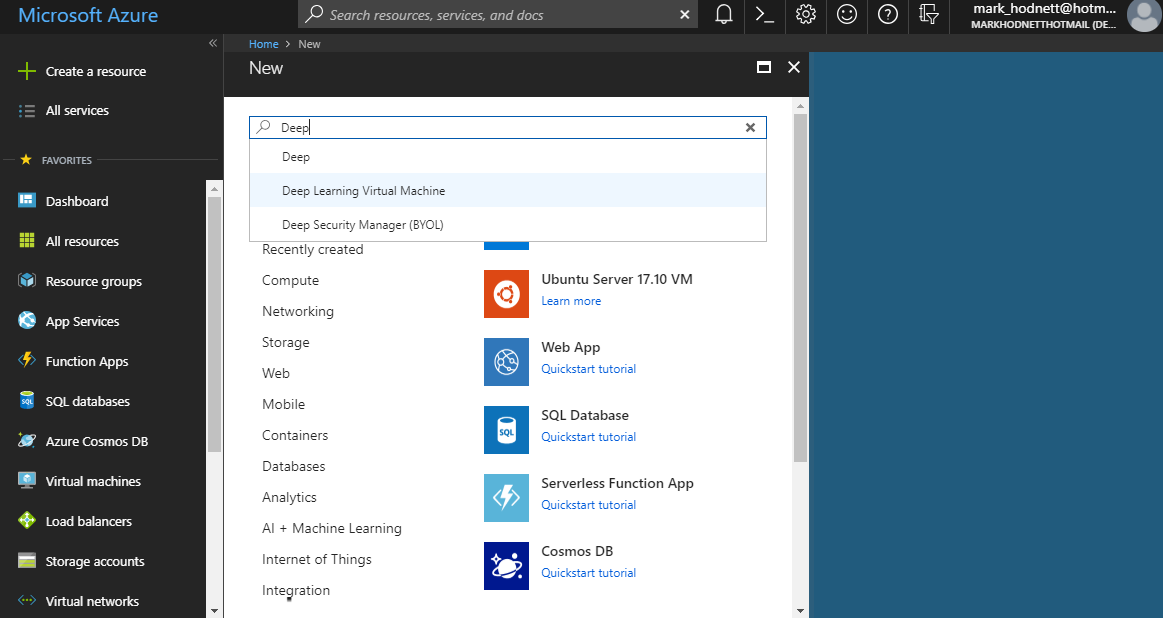The image size is (1163, 618).
Task: Click the feedback smiley face
Action: coord(846,15)
